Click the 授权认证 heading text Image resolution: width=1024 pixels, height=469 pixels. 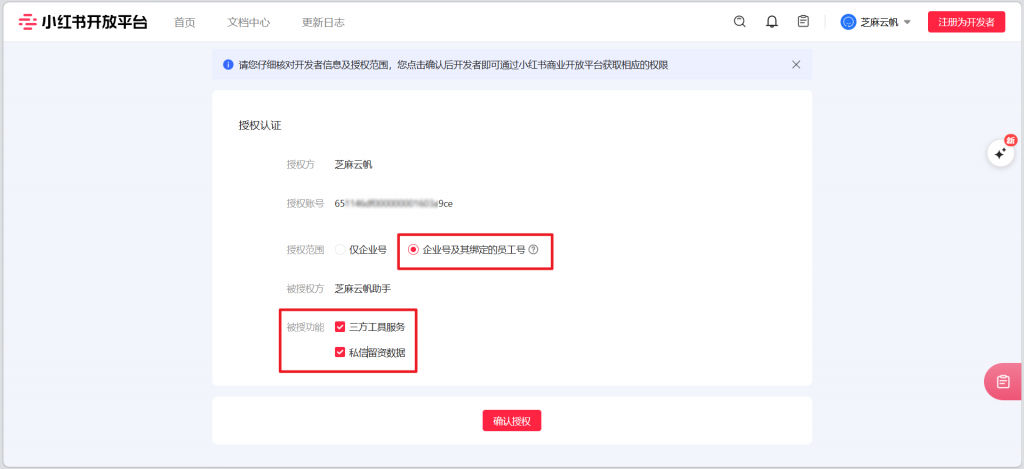260,125
